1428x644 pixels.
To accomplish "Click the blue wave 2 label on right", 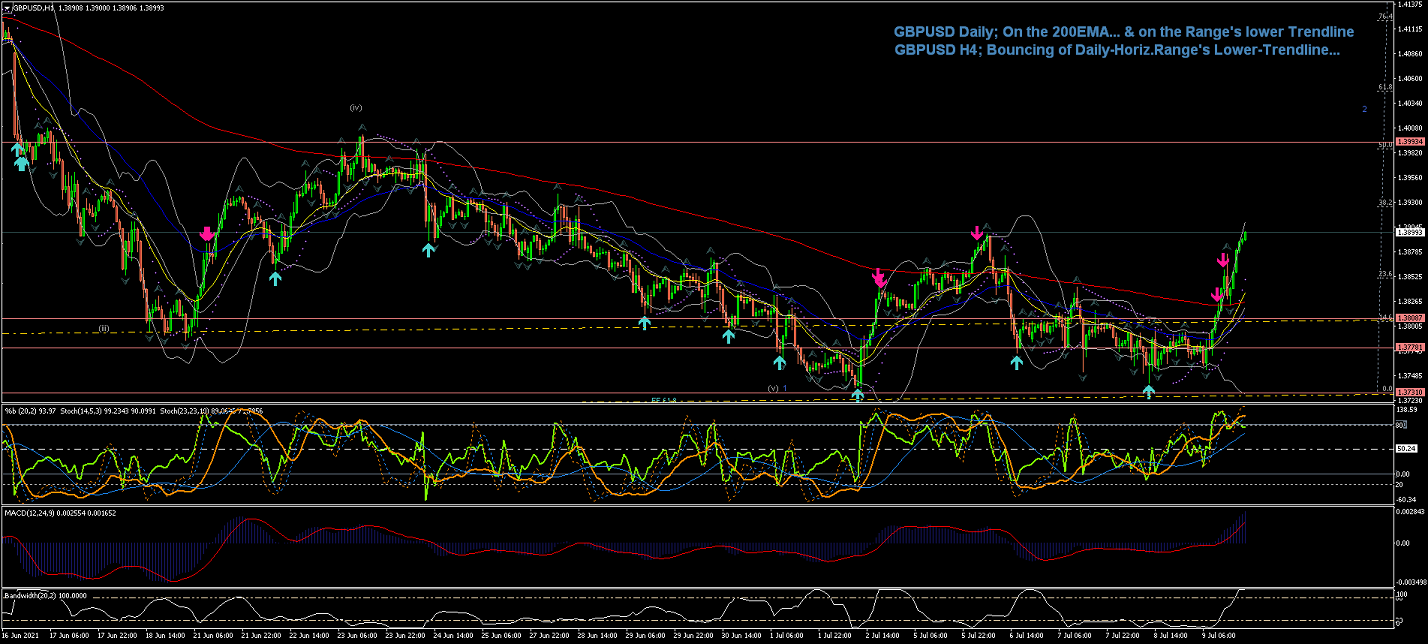I will [1364, 108].
